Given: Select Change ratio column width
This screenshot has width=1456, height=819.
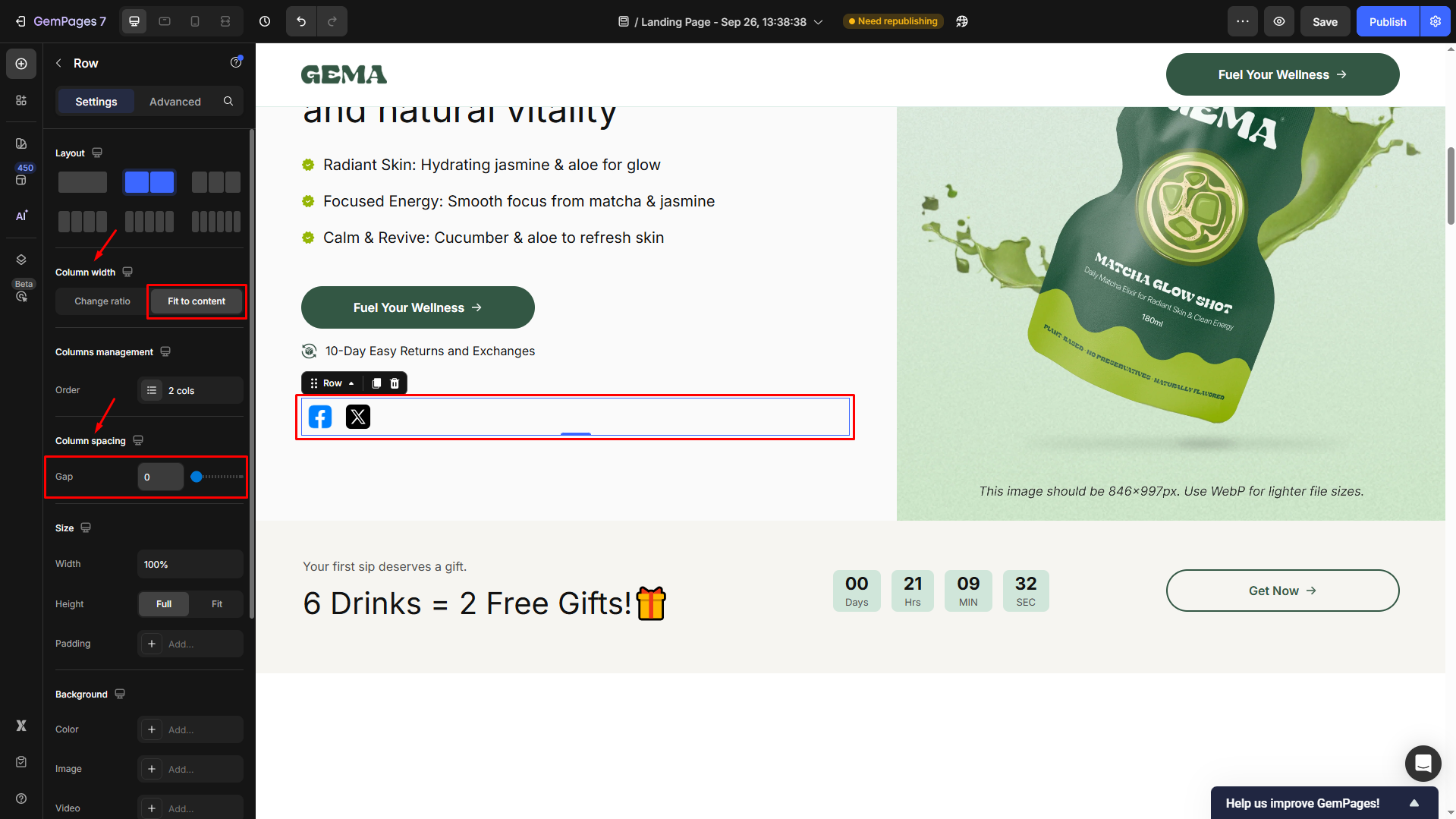Looking at the screenshot, I should click(x=102, y=301).
